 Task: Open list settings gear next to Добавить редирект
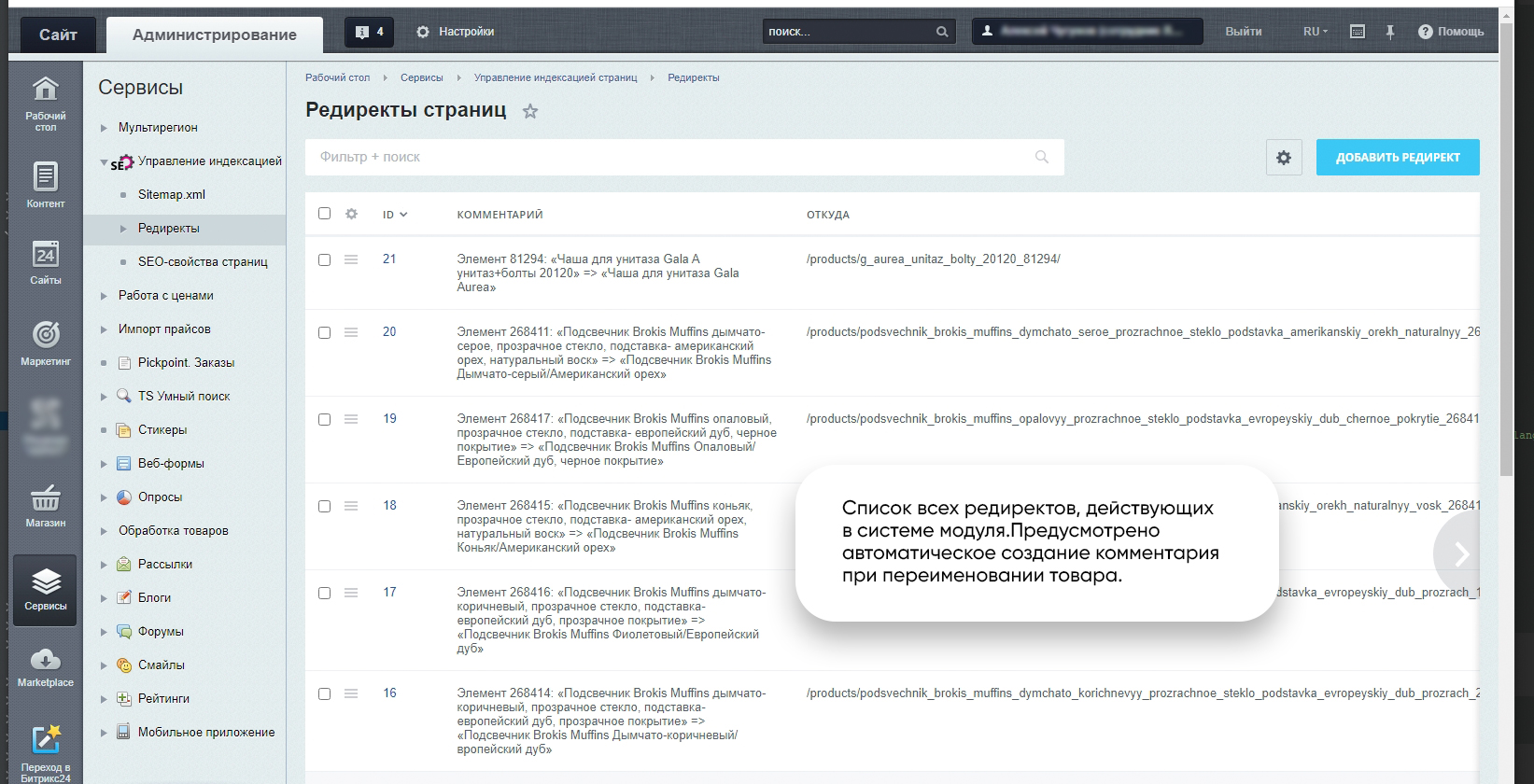pos(1284,158)
